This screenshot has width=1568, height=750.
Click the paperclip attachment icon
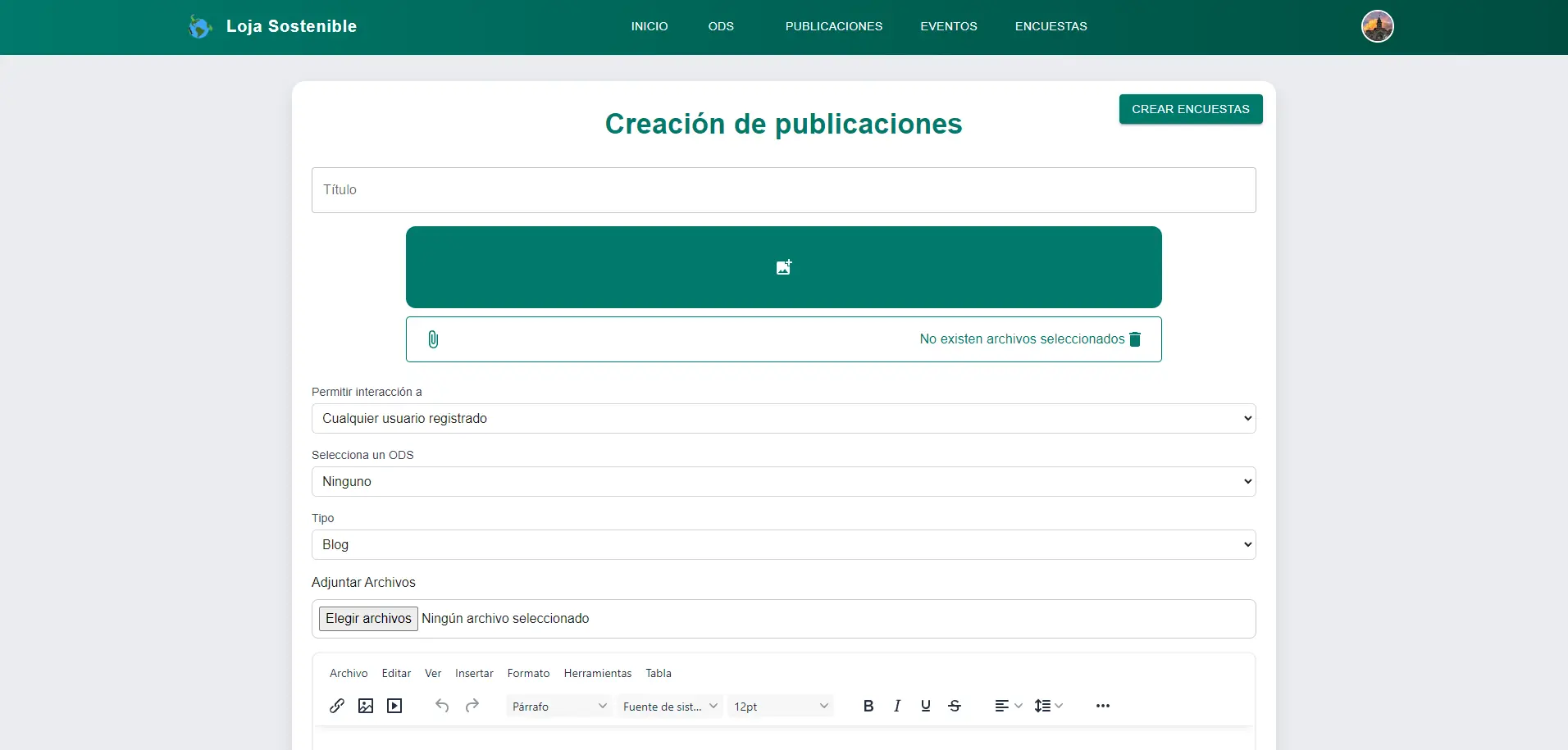[x=433, y=339]
